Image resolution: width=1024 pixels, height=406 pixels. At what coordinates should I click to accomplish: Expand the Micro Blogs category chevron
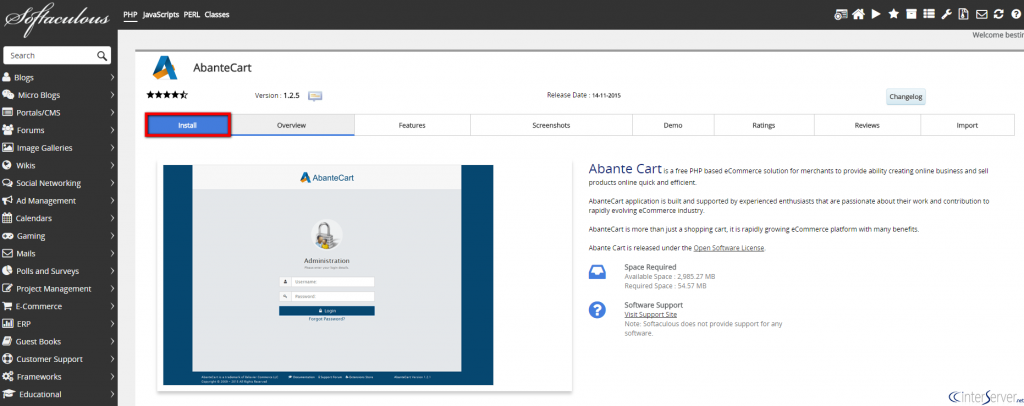click(x=112, y=95)
